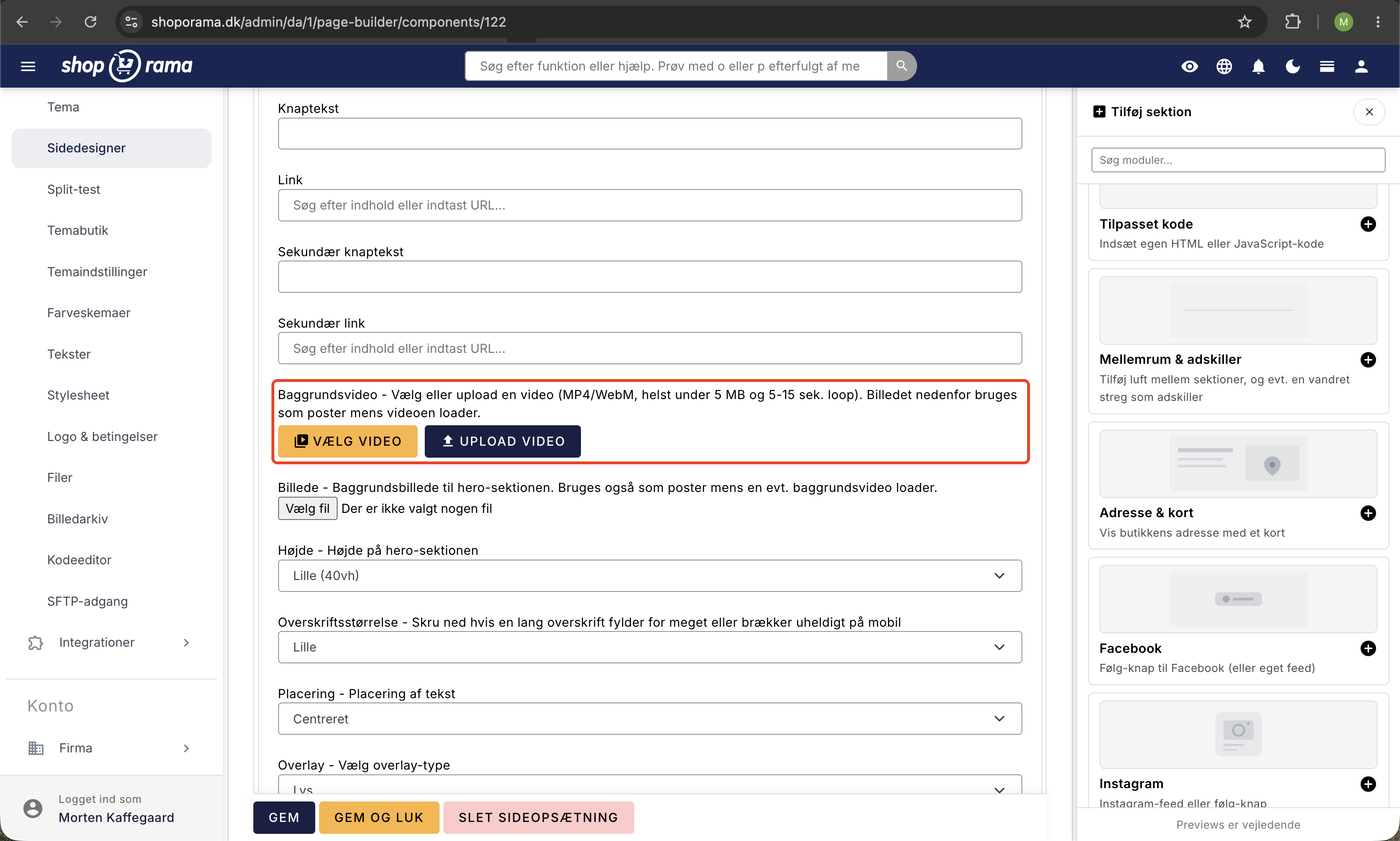
Task: Click the eye preview icon in header
Action: tap(1189, 66)
